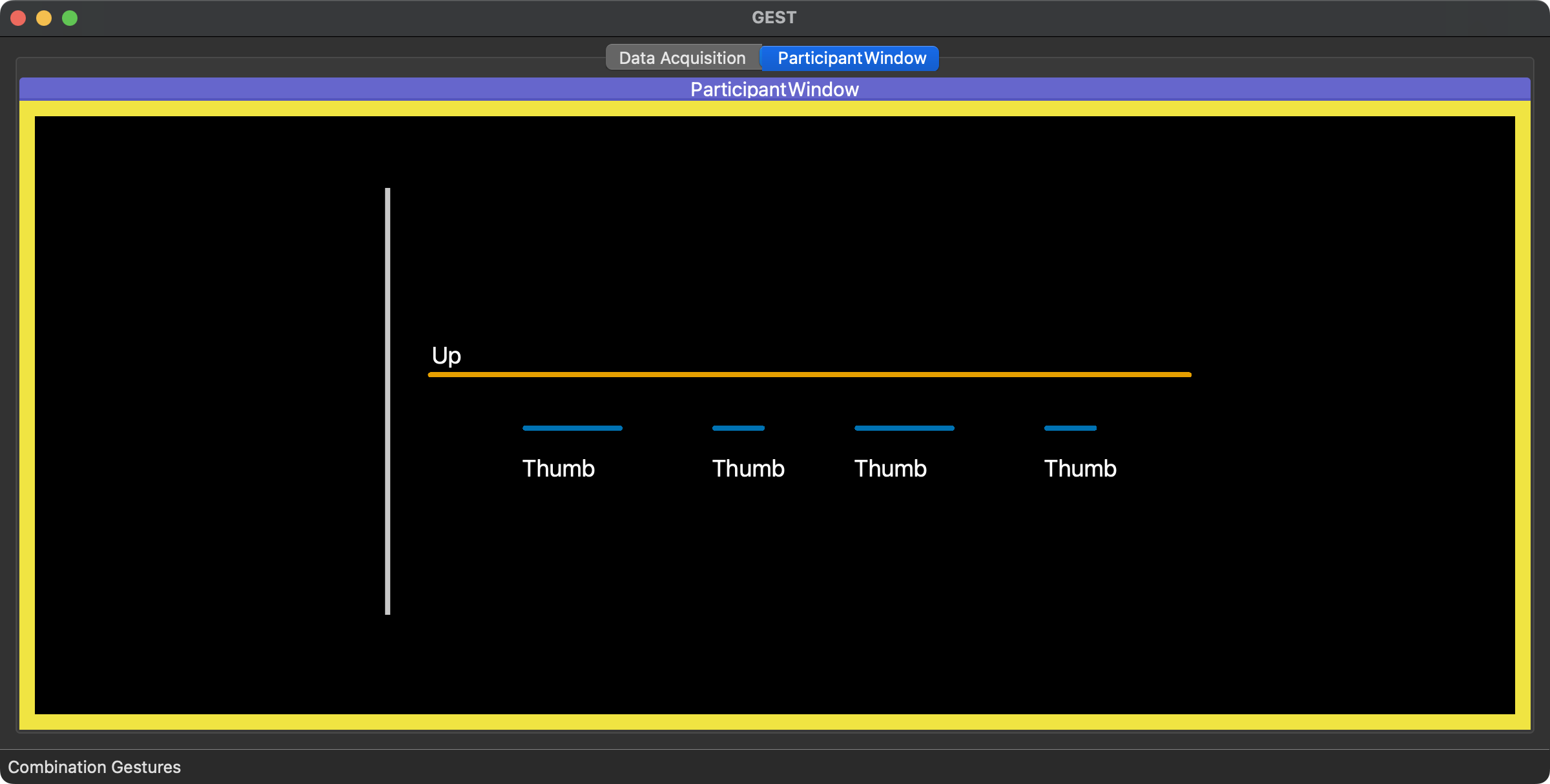Click the Combination Gestures status text
The width and height of the screenshot is (1550, 784).
(x=94, y=767)
